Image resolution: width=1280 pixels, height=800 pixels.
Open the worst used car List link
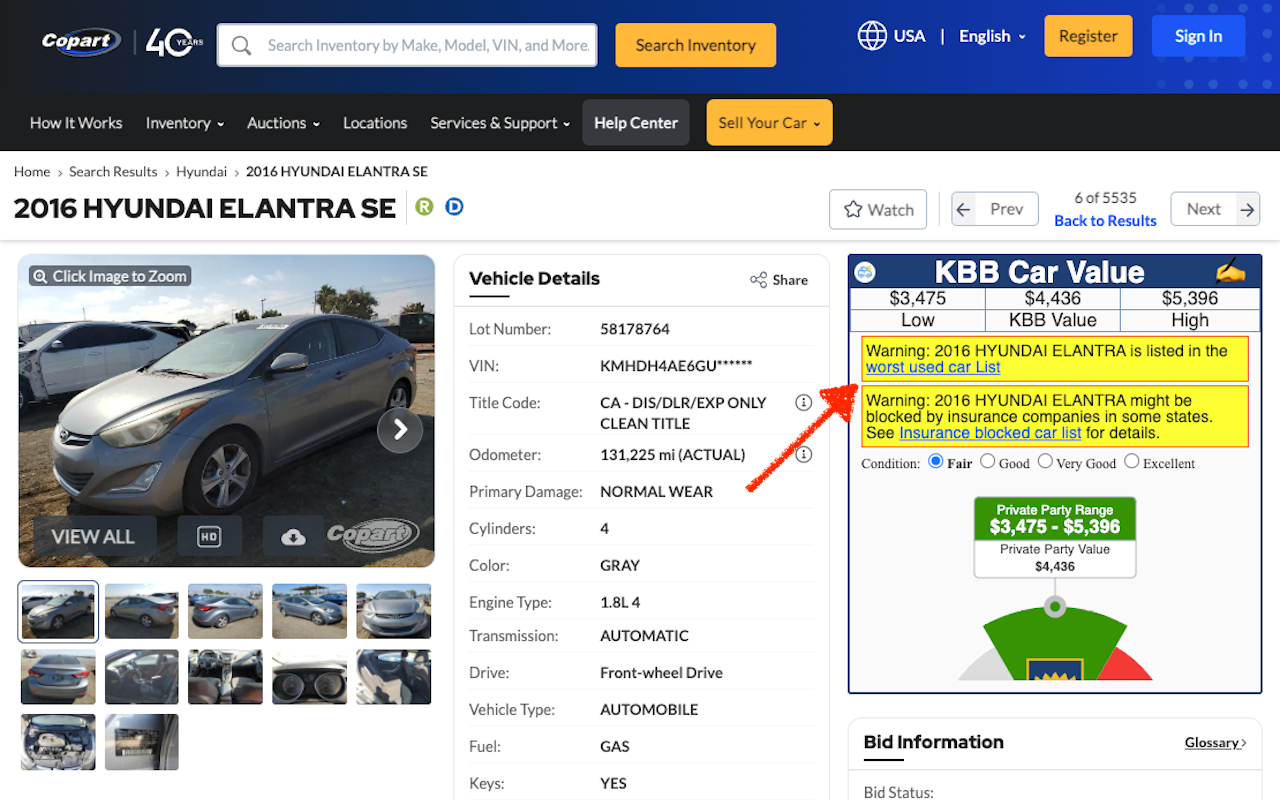pyautogui.click(x=933, y=368)
